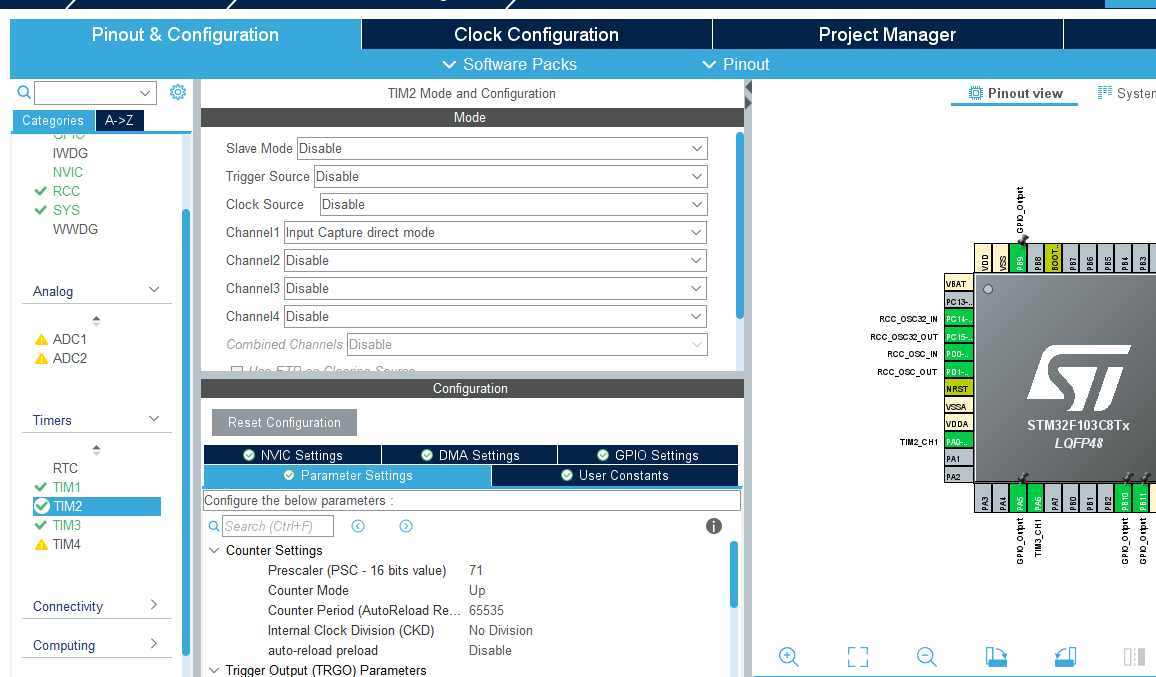Open the Clock Source dropdown
The image size is (1156, 677).
click(514, 204)
